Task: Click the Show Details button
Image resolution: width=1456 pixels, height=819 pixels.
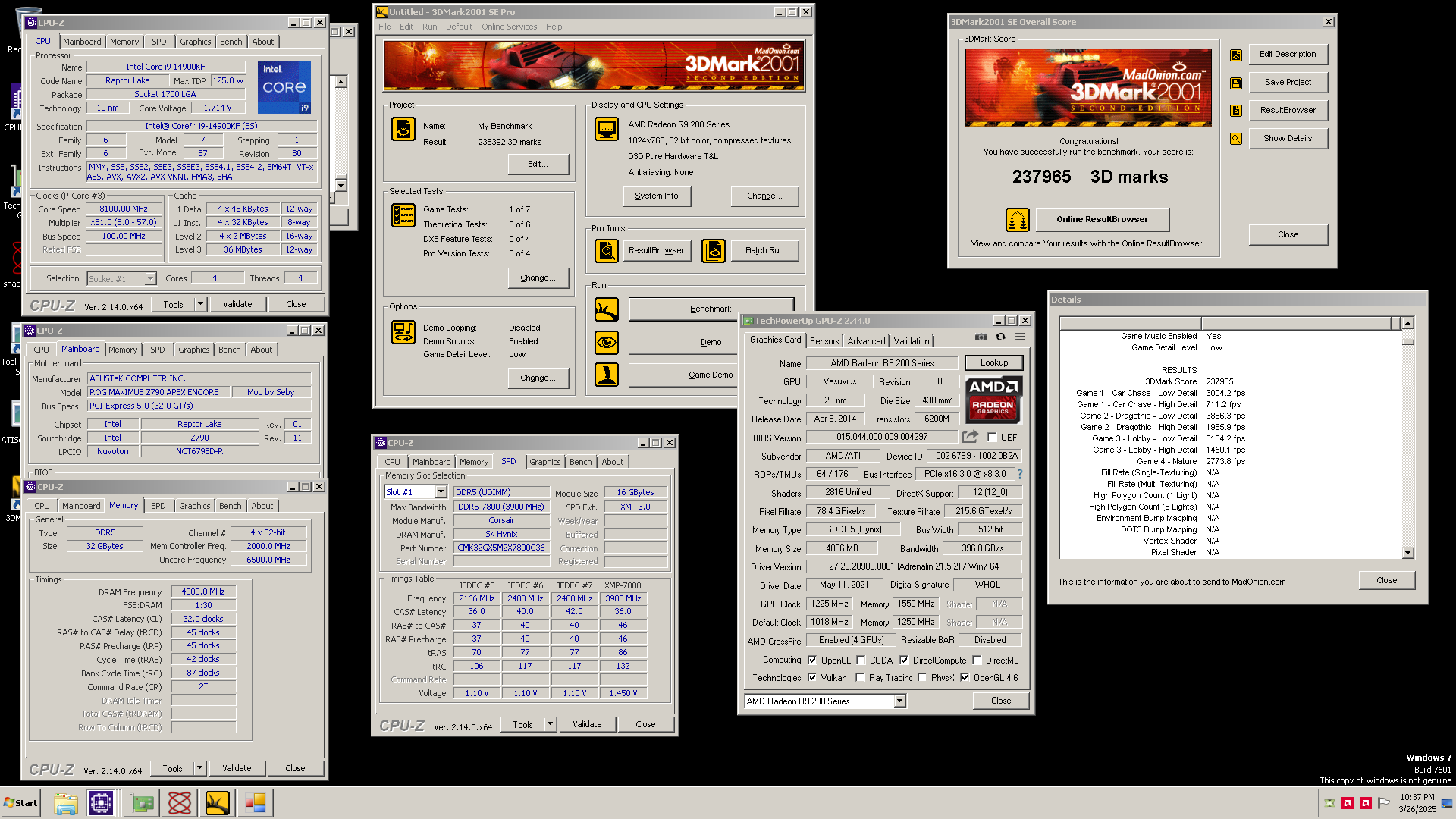Action: [1288, 139]
